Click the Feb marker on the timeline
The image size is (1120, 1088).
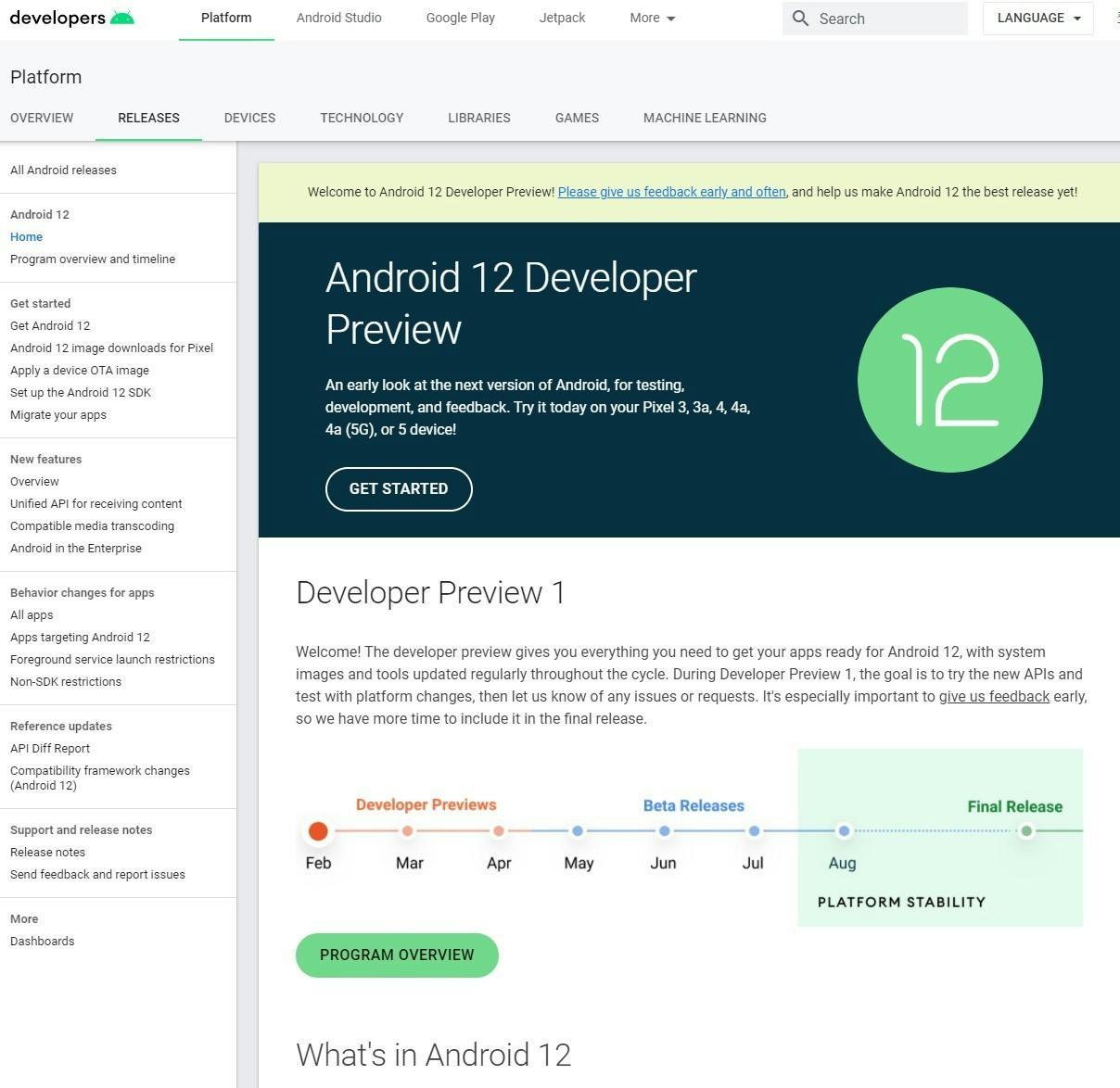click(318, 831)
